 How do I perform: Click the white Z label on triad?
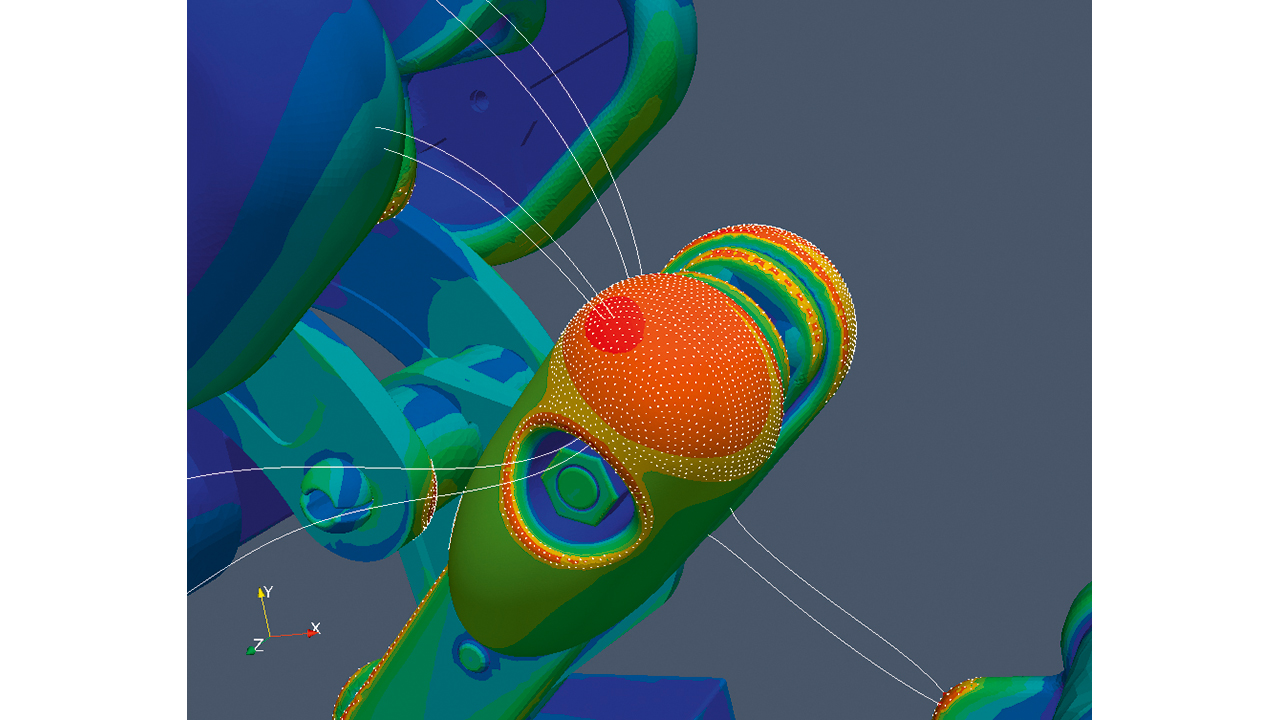coord(259,645)
